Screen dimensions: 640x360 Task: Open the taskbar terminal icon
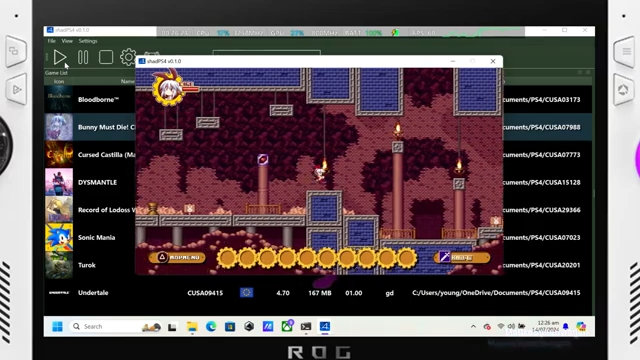point(306,327)
